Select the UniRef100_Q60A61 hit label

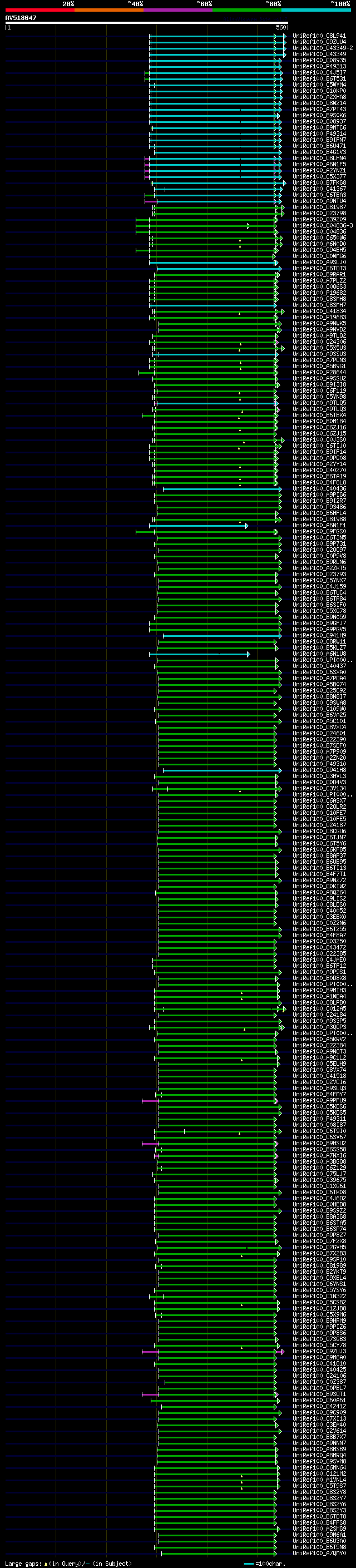pyautogui.click(x=319, y=1401)
